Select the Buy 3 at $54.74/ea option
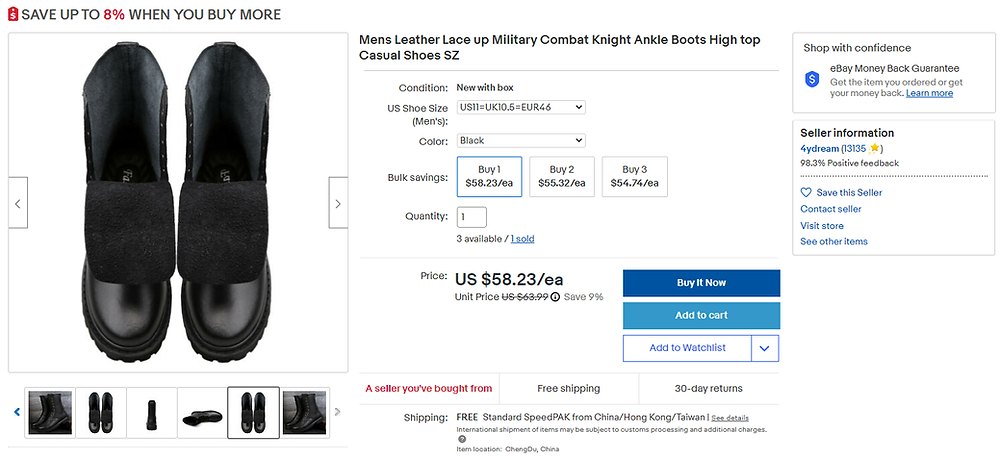 click(634, 177)
